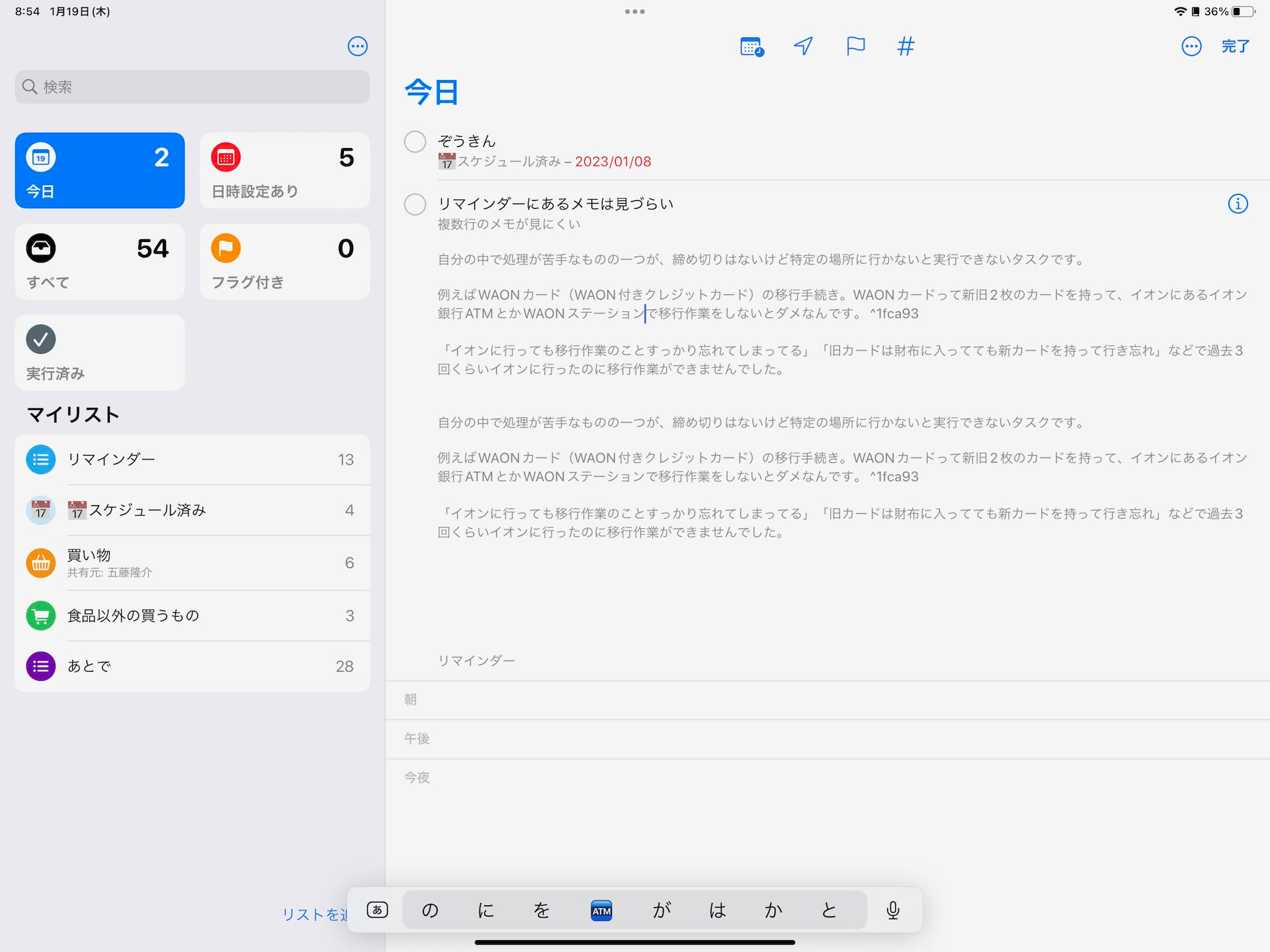
Task: Choose the の keyboard suggestion
Action: click(430, 910)
